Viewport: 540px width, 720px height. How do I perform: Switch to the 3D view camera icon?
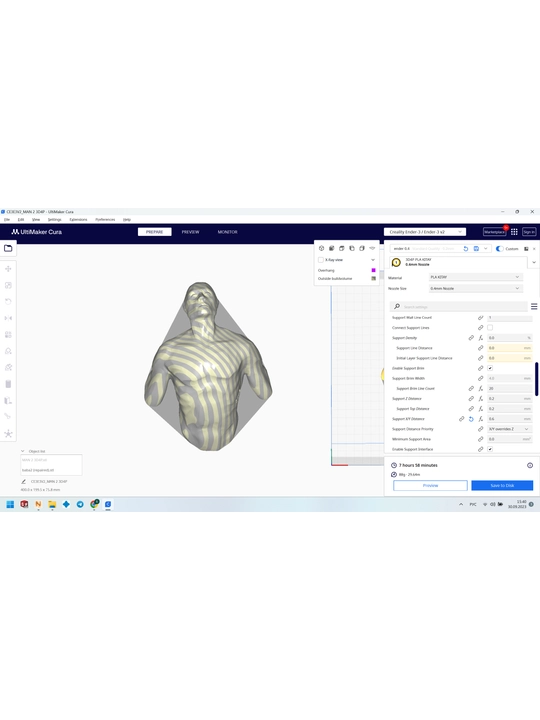click(x=321, y=248)
